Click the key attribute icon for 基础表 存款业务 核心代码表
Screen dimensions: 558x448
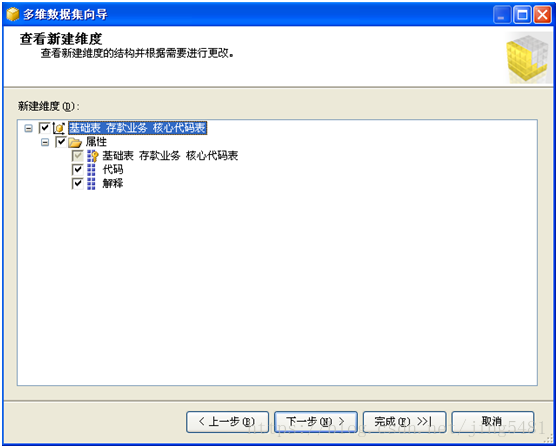[93, 156]
